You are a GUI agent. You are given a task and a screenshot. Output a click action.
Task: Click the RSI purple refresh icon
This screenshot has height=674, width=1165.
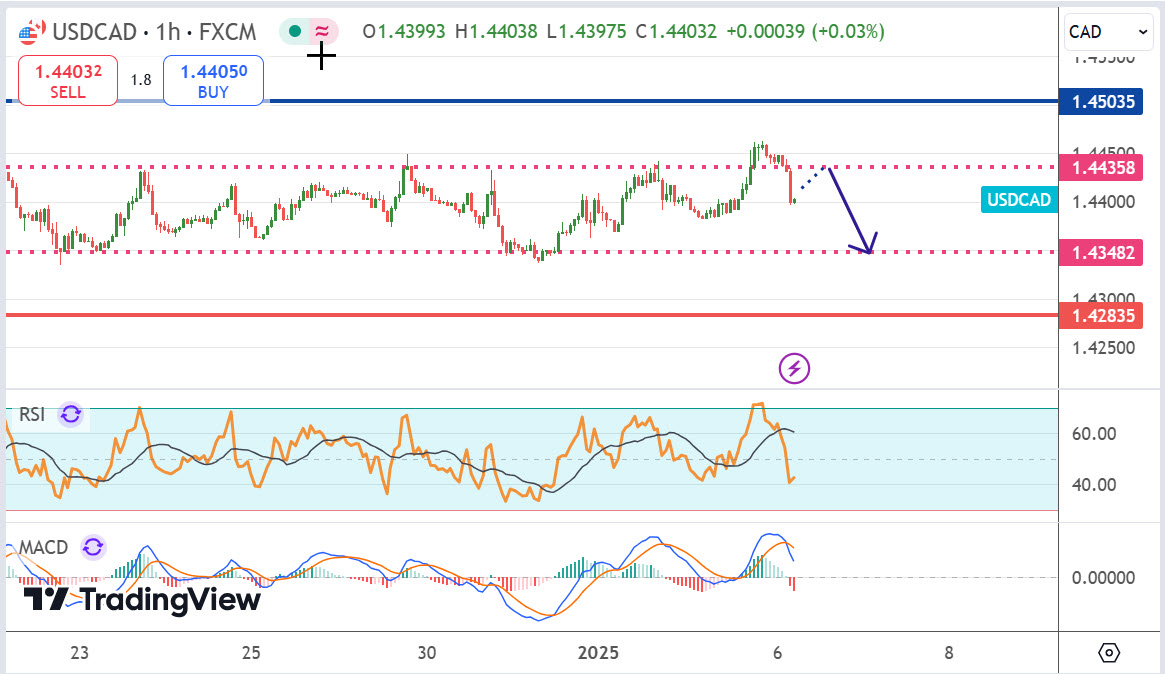tap(70, 414)
